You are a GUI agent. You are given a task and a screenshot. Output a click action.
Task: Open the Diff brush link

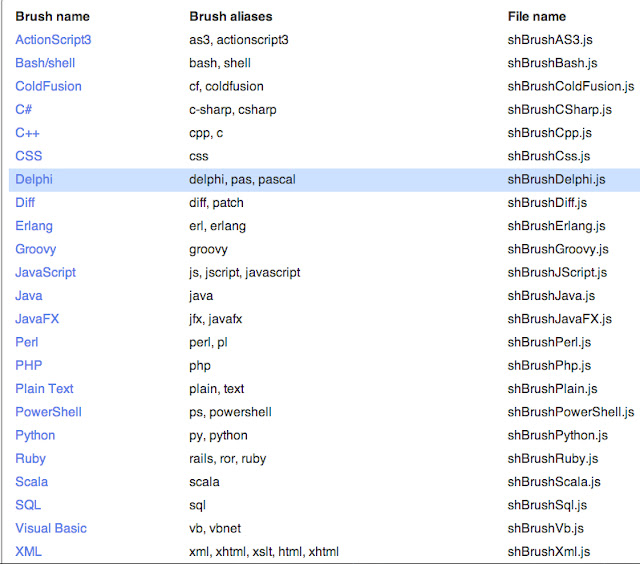25,203
